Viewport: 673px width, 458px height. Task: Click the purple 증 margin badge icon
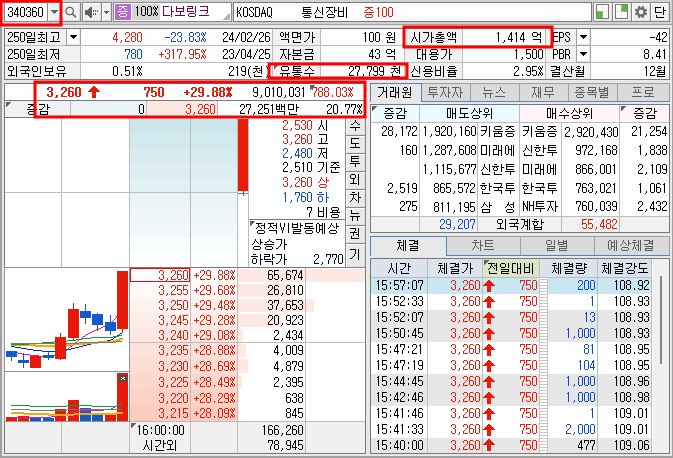[x=122, y=12]
